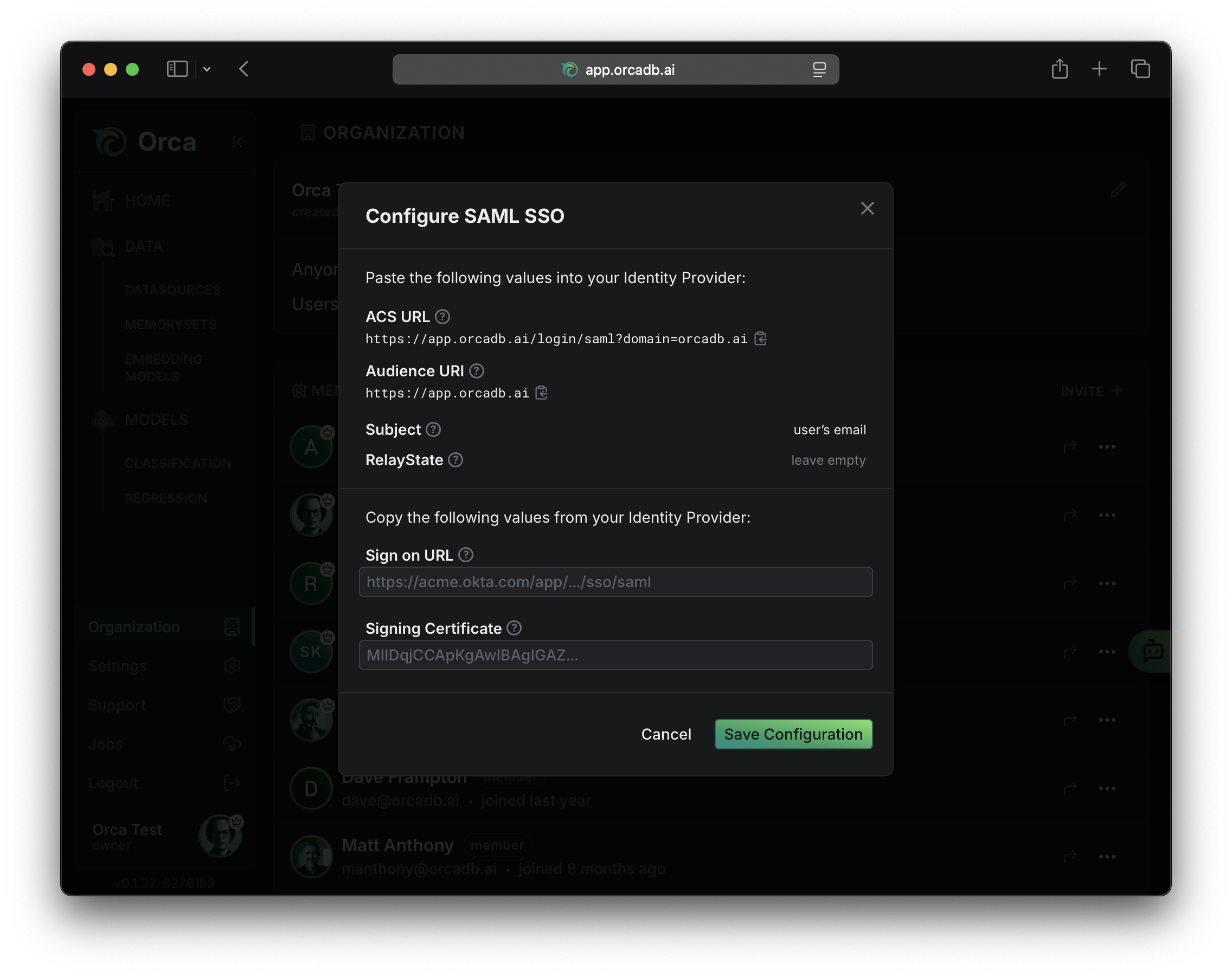Collapse the sidebar with the arrow next to Orca
The image size is (1232, 976).
[236, 142]
